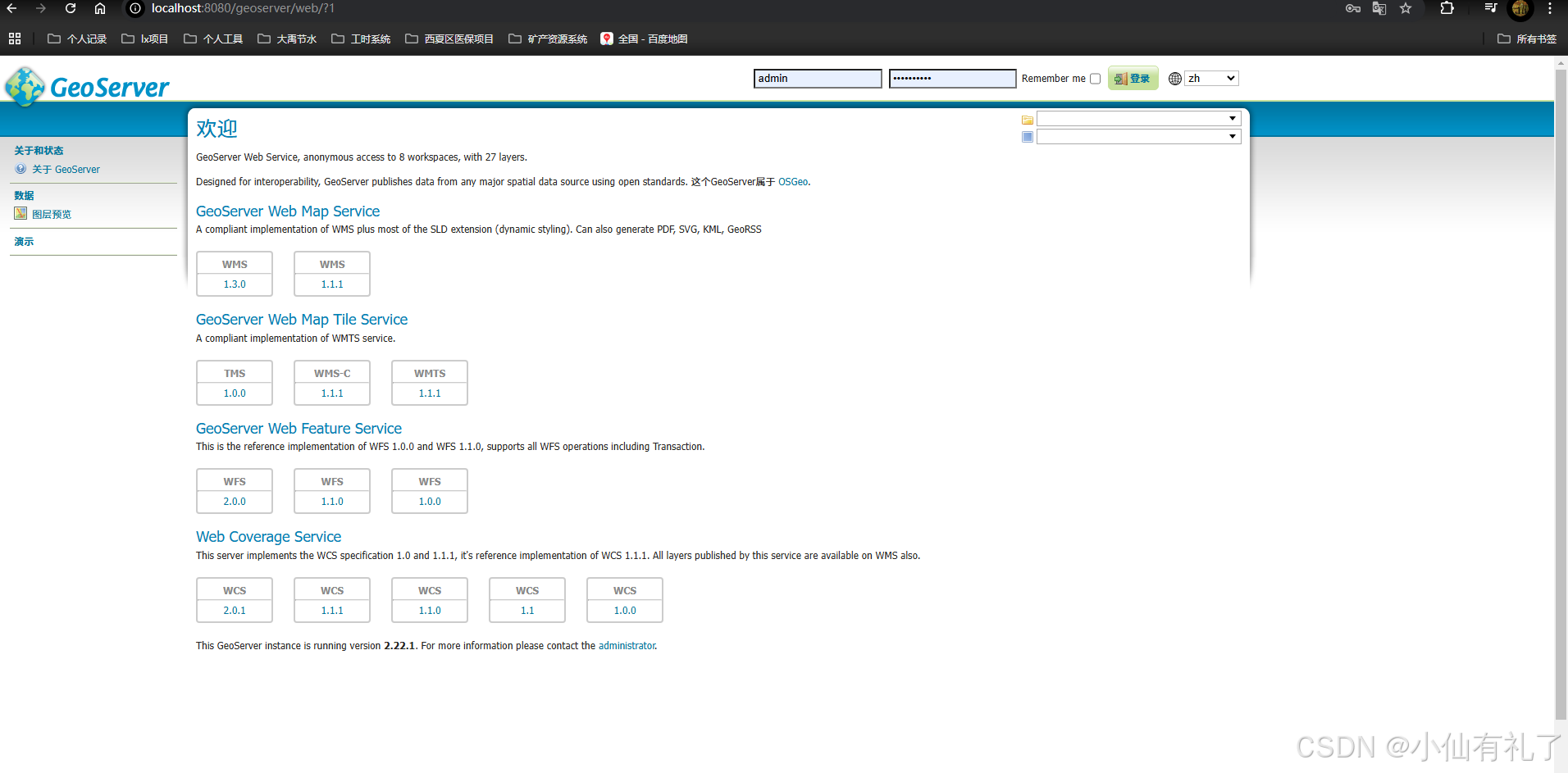
Task: Open the browser three-dot menu
Action: coord(1550,8)
